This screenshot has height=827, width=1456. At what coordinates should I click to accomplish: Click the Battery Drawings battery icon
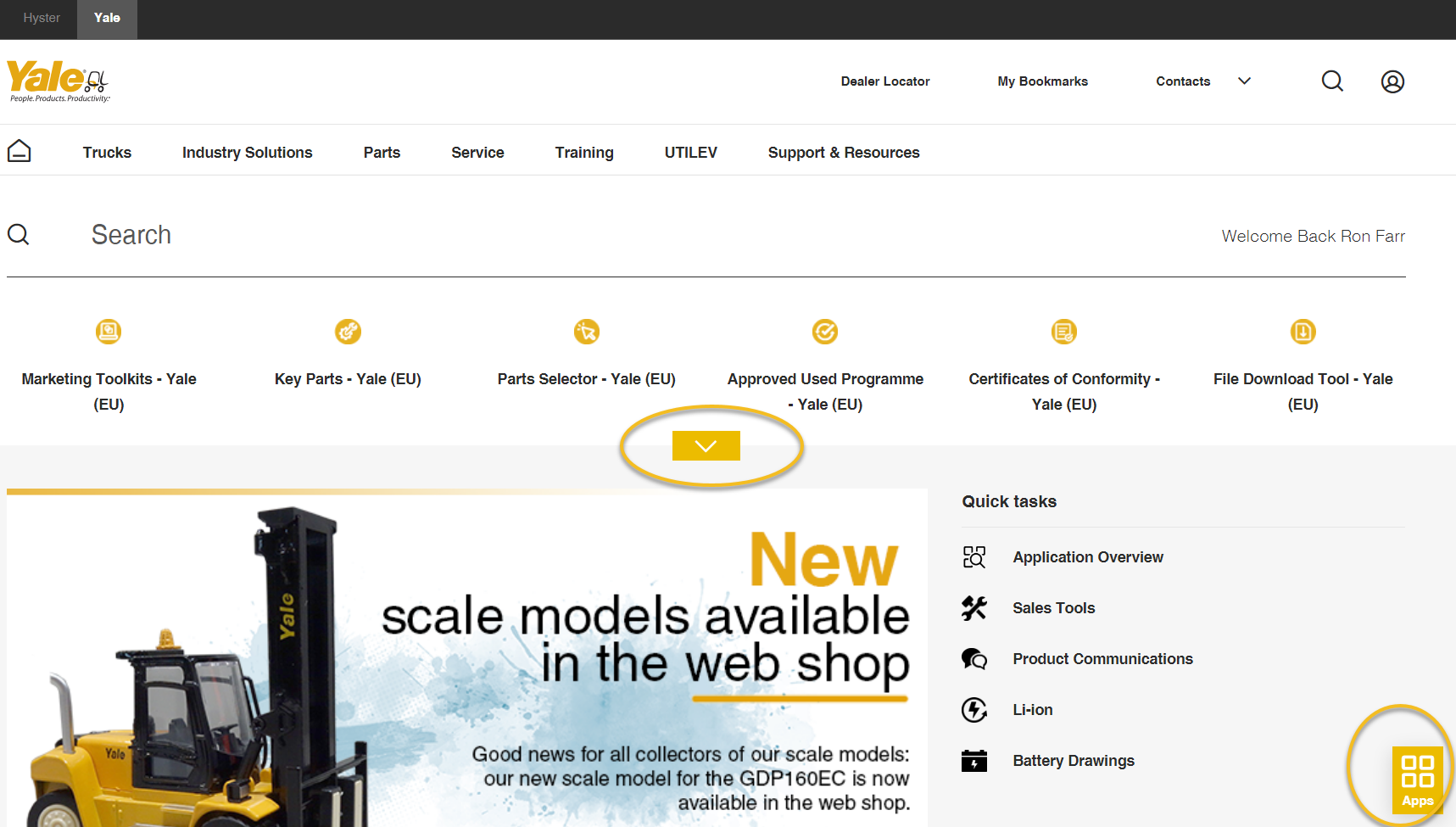point(974,761)
